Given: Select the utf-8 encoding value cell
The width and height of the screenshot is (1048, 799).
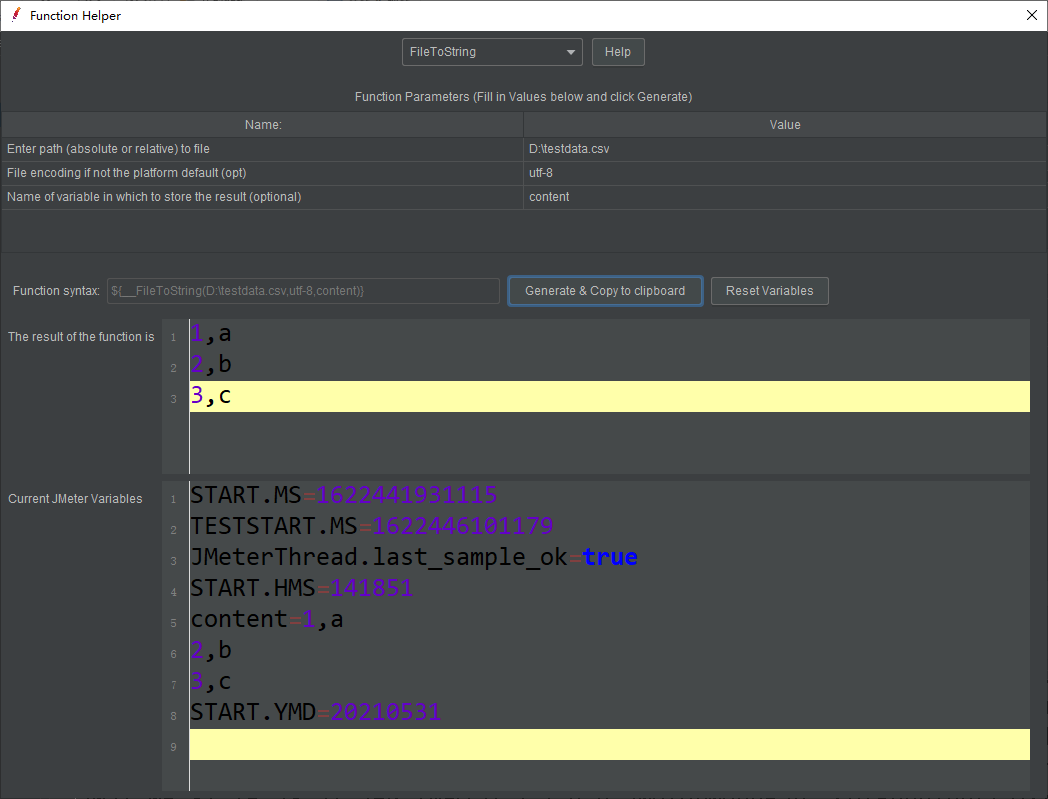Looking at the screenshot, I should pos(785,173).
